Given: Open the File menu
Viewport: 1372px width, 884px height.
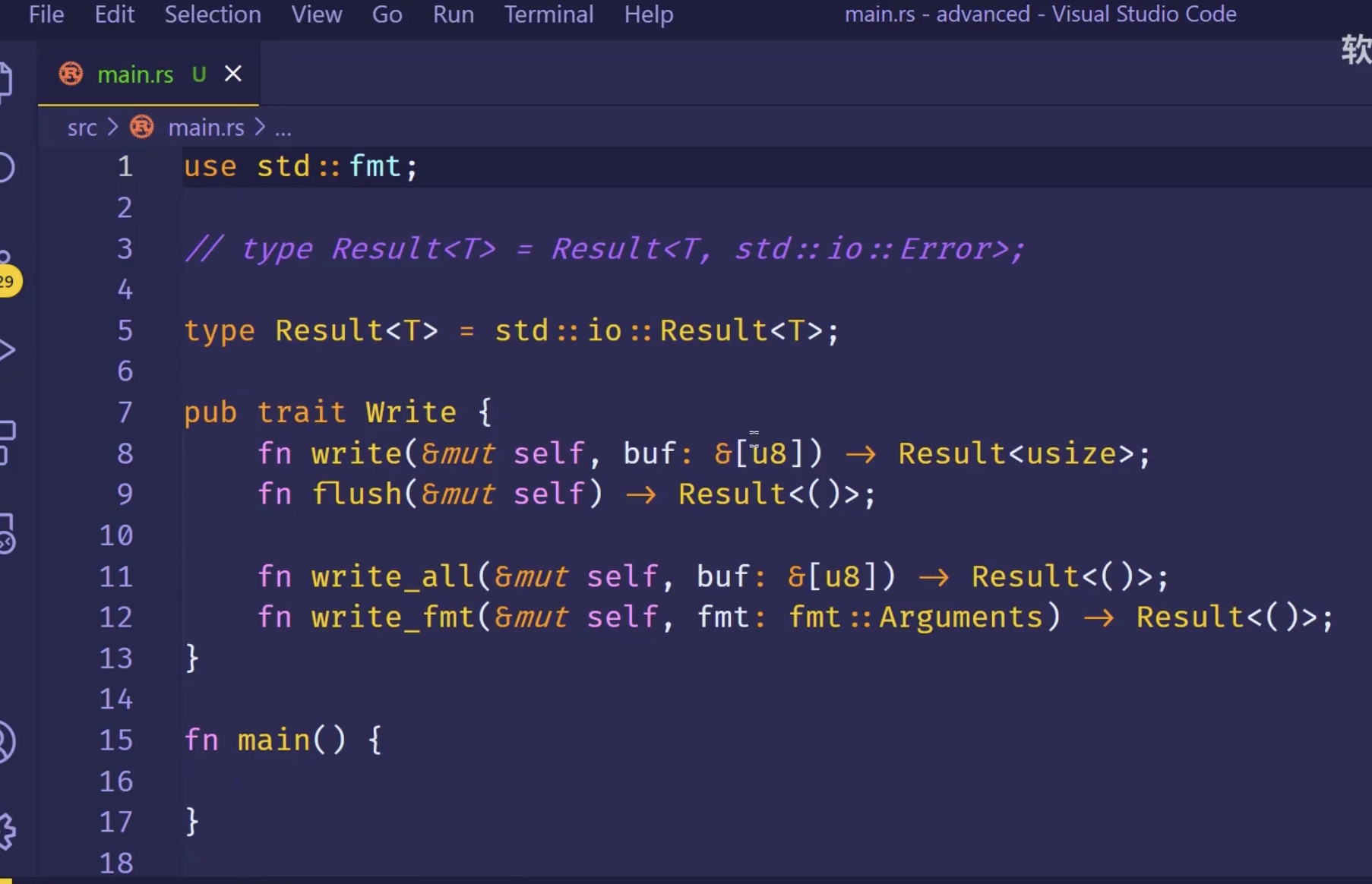Looking at the screenshot, I should coord(46,14).
